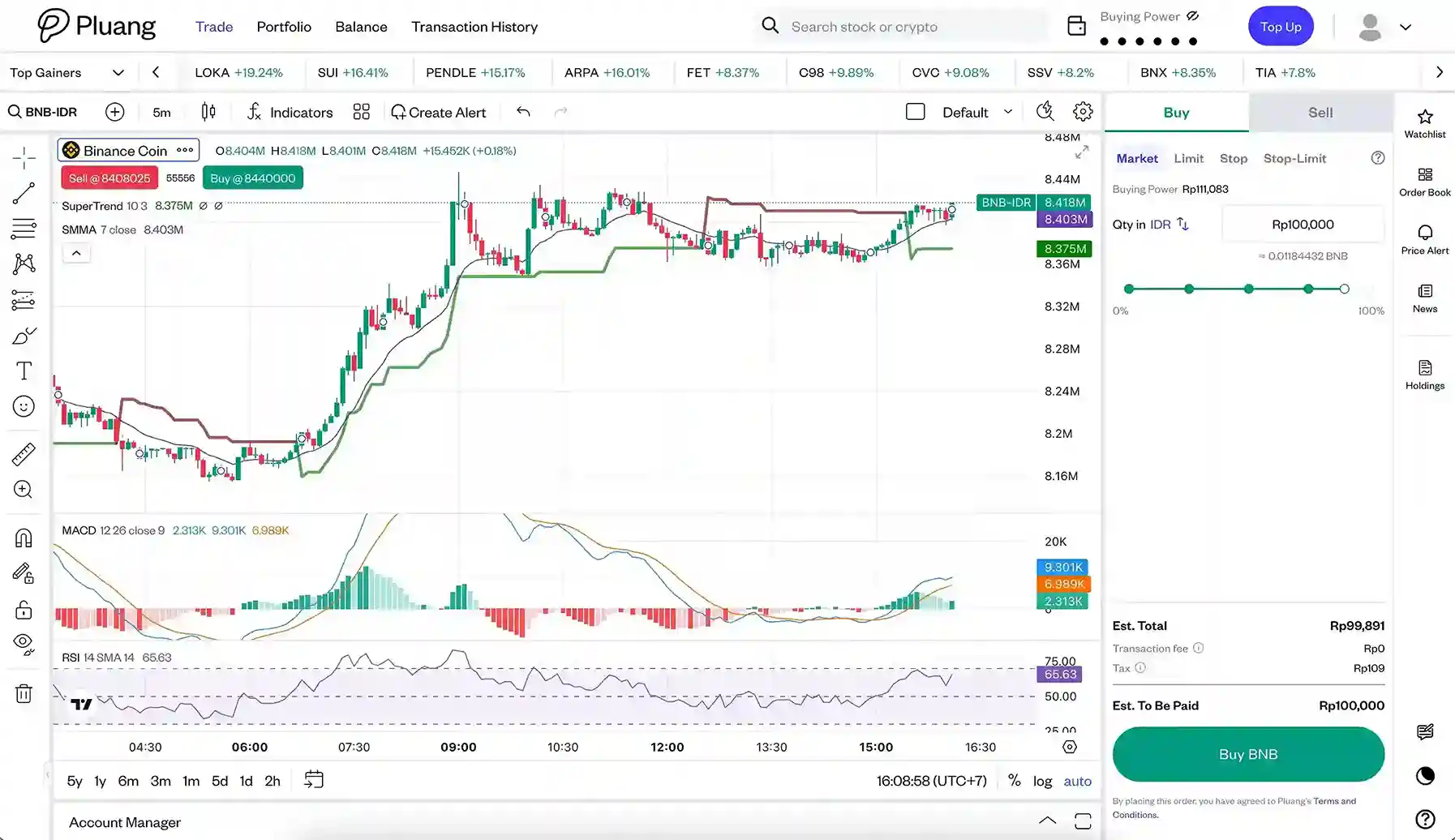Image resolution: width=1455 pixels, height=840 pixels.
Task: Select the trend line drawing tool
Action: [x=24, y=193]
